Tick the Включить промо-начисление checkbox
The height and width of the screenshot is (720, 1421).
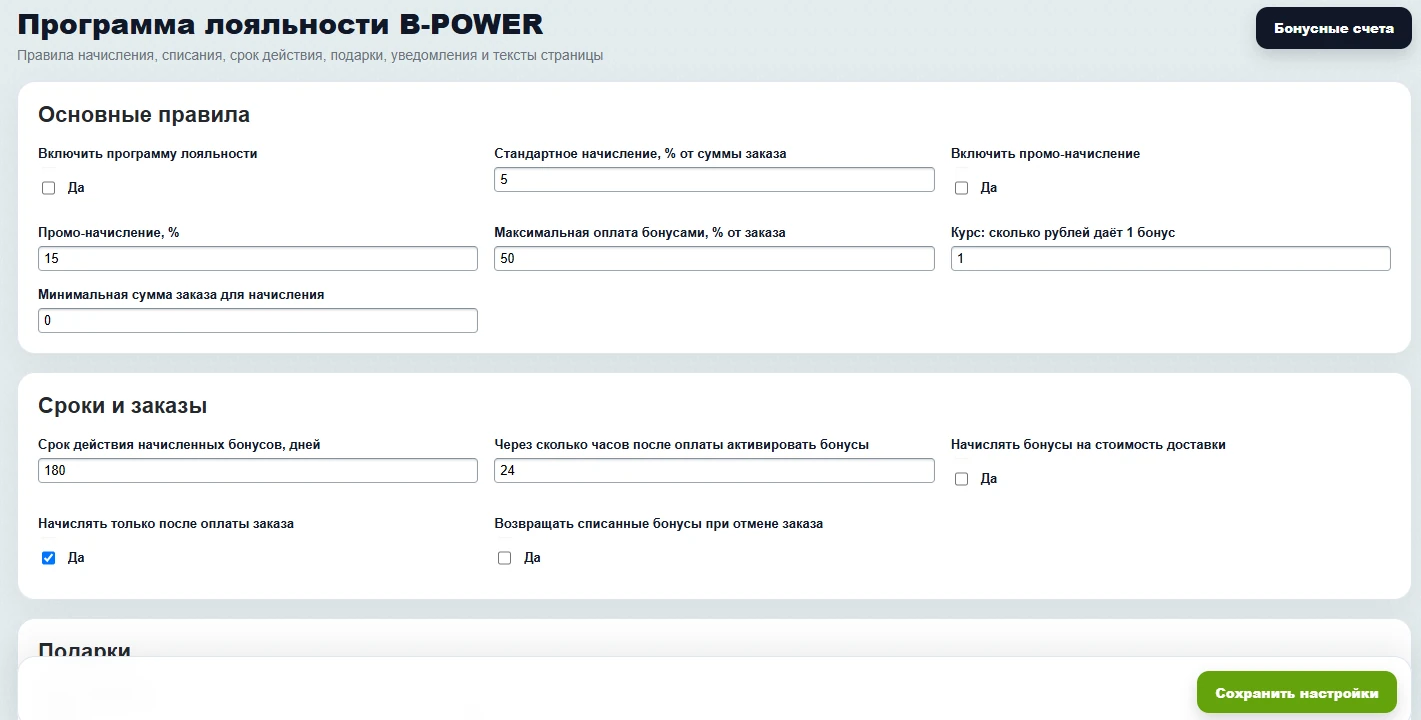coord(961,188)
